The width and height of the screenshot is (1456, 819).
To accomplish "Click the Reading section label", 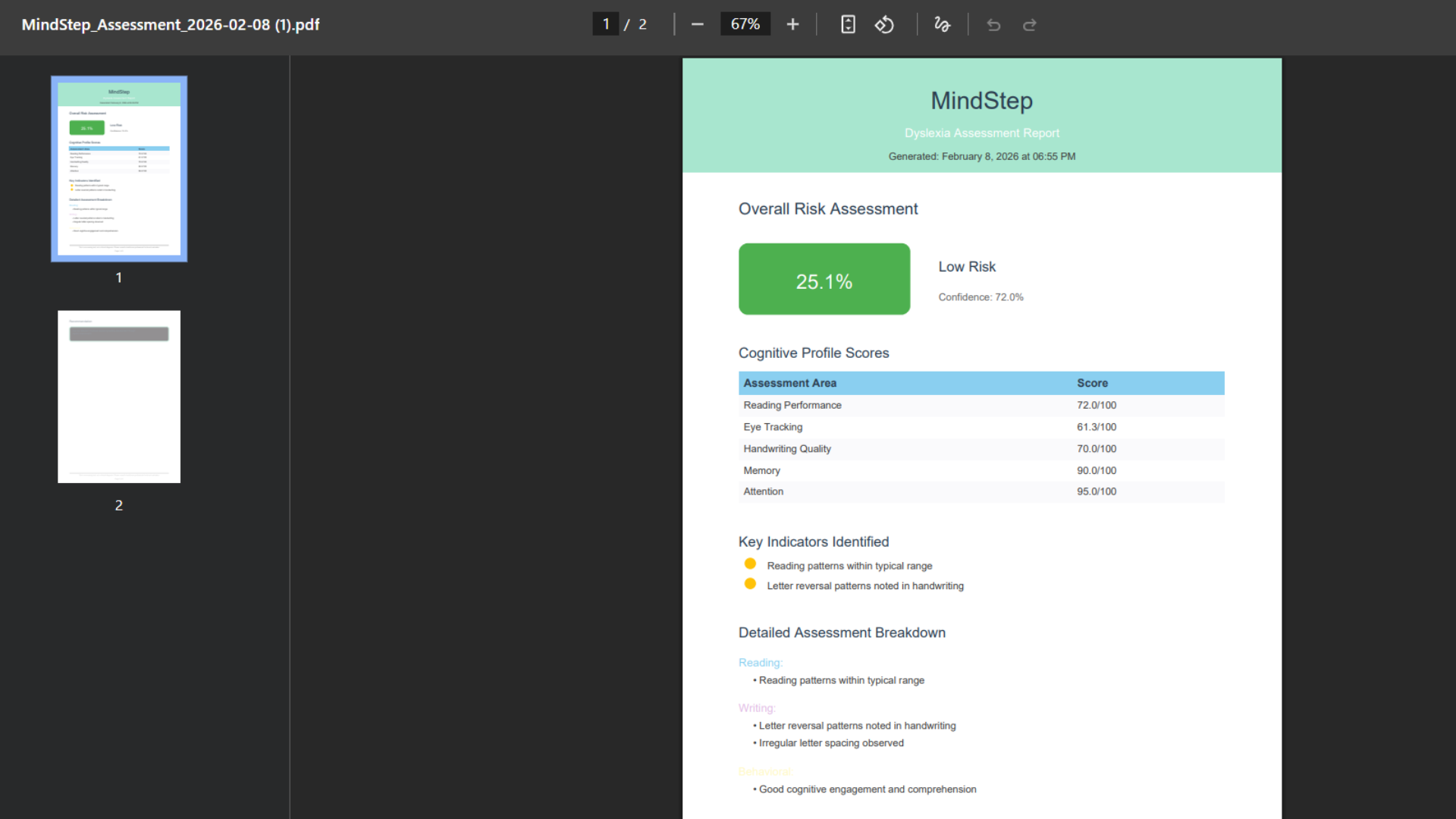I will point(760,663).
